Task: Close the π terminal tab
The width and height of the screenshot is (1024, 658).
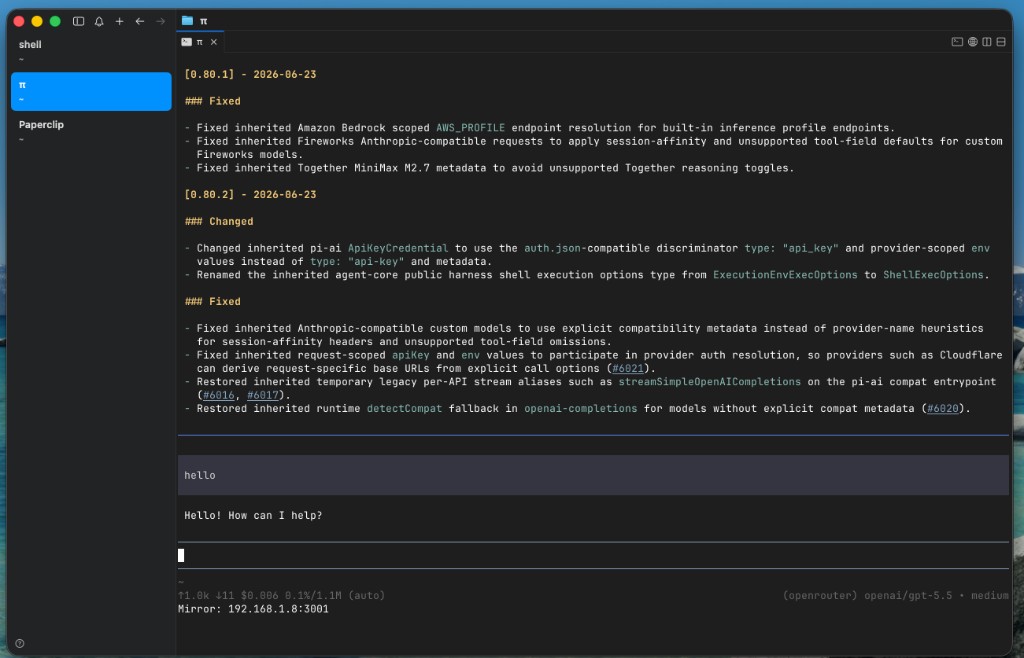Action: pyautogui.click(x=214, y=42)
